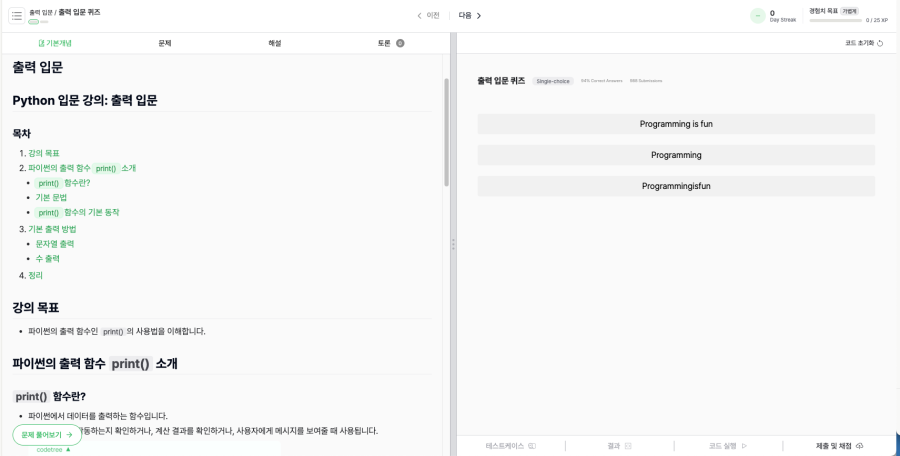Click the code reset refresh icon
Screen dimensions: 900x456
880,43
